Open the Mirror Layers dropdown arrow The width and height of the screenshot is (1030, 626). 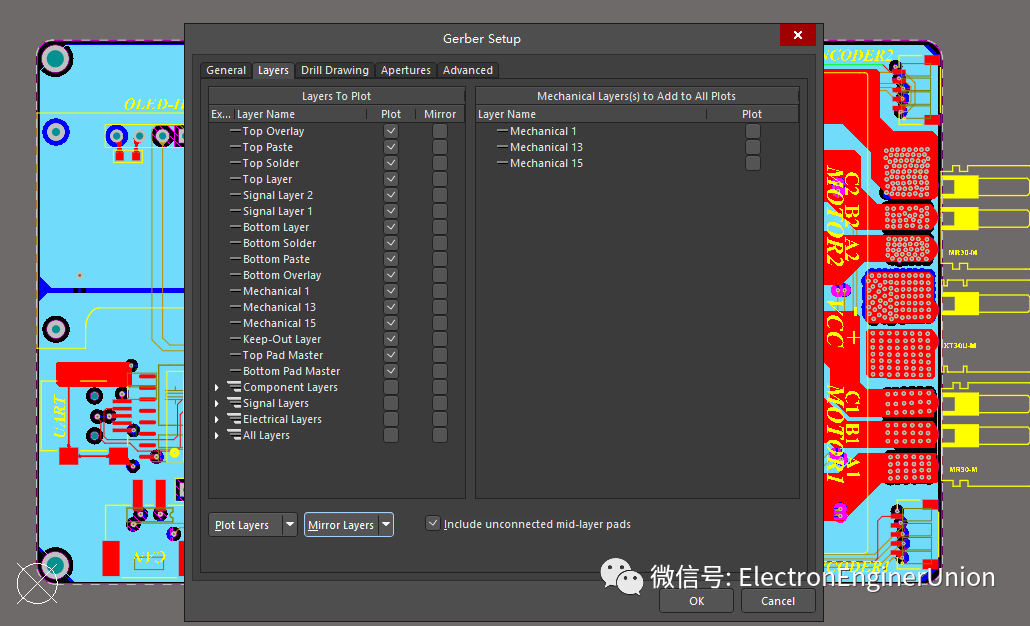click(x=386, y=524)
